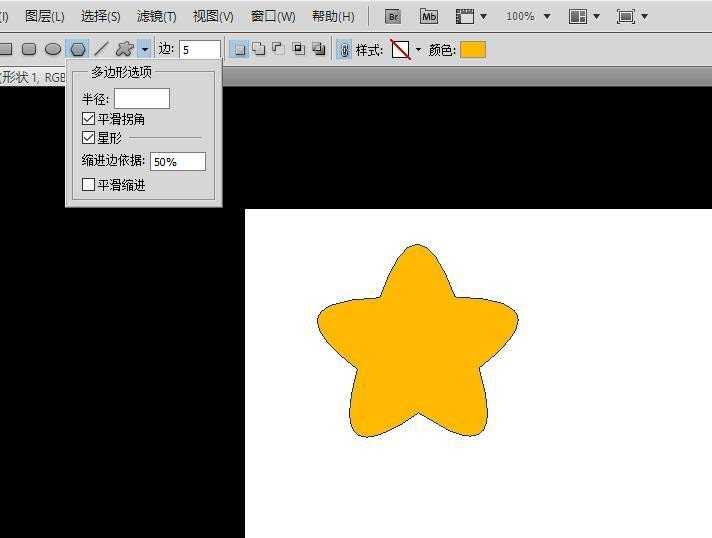Image resolution: width=712 pixels, height=538 pixels.
Task: Select the Polygon shape tool
Action: point(77,49)
